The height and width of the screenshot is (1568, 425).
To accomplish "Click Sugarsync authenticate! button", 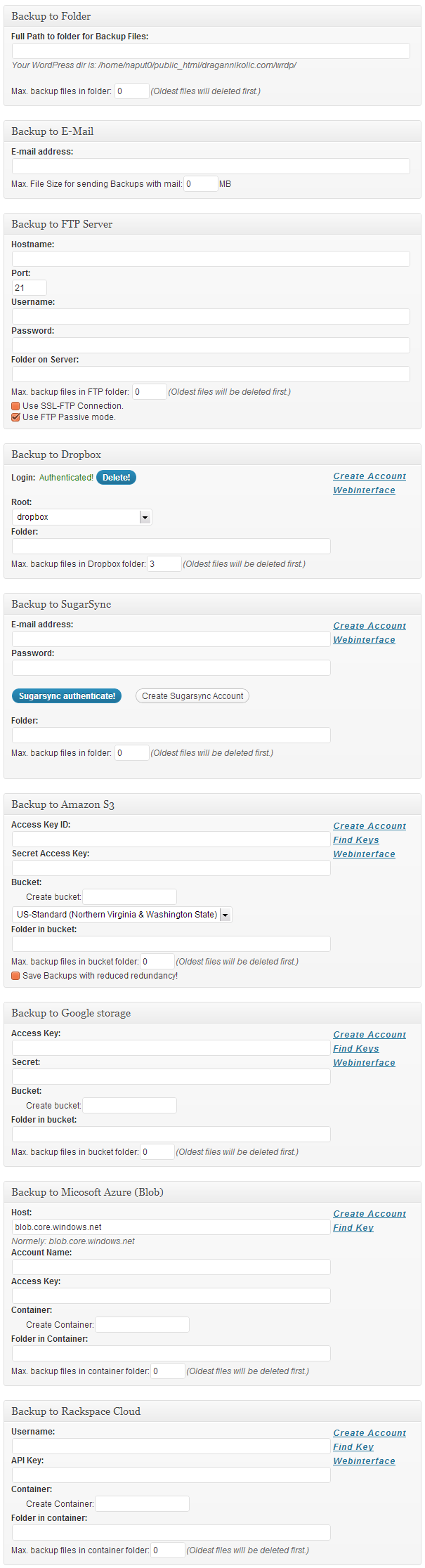I will click(67, 696).
